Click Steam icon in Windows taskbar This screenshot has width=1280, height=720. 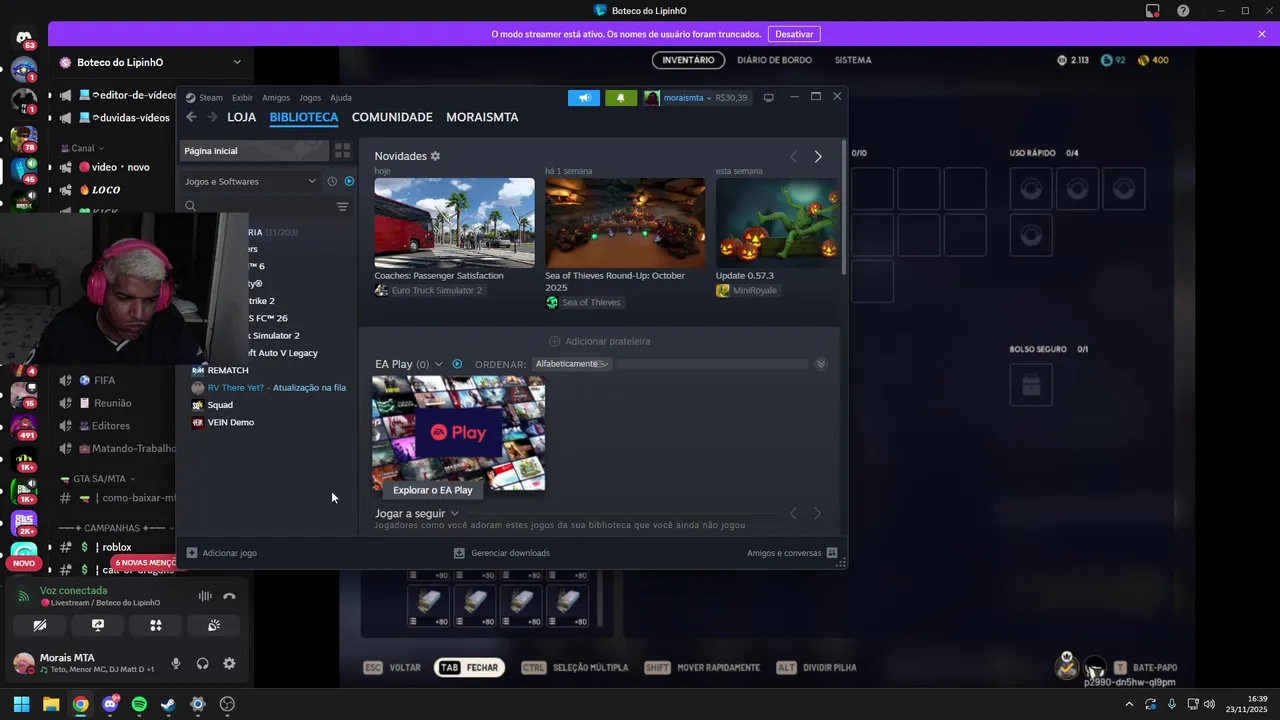pos(168,704)
